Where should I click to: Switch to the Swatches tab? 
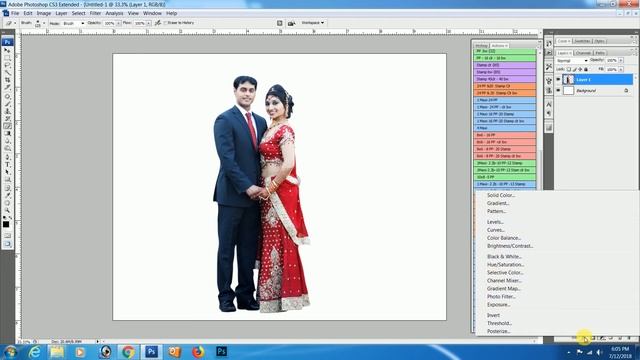click(582, 41)
